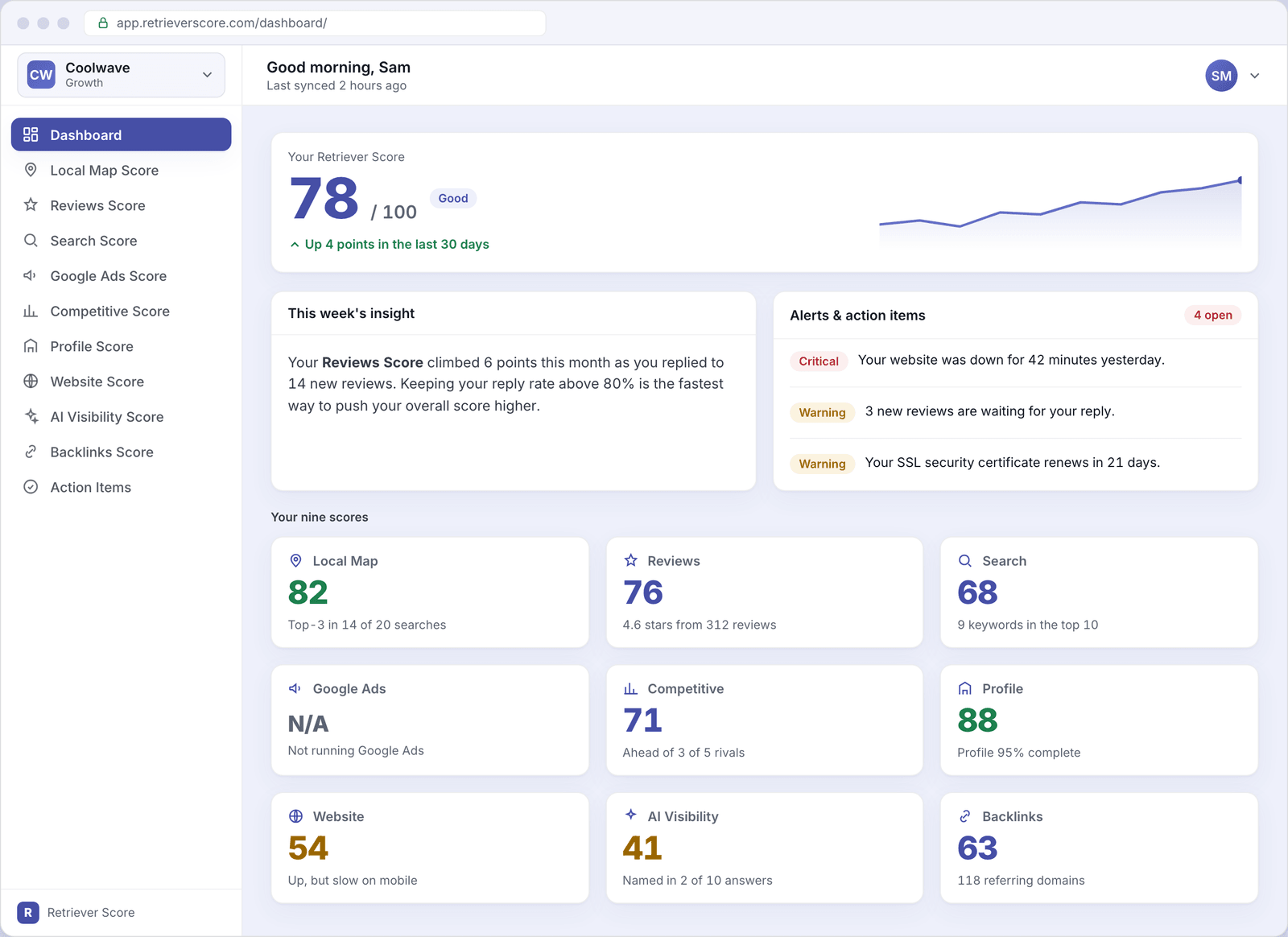The height and width of the screenshot is (937, 1288).
Task: Open Competitive Score from sidebar
Action: (x=121, y=311)
